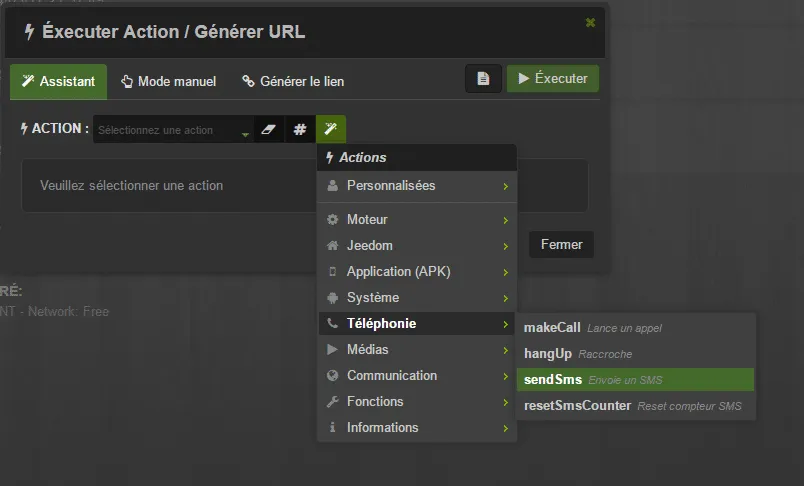Click the document icon button next to Exécuter
This screenshot has width=804, height=486.
click(483, 78)
